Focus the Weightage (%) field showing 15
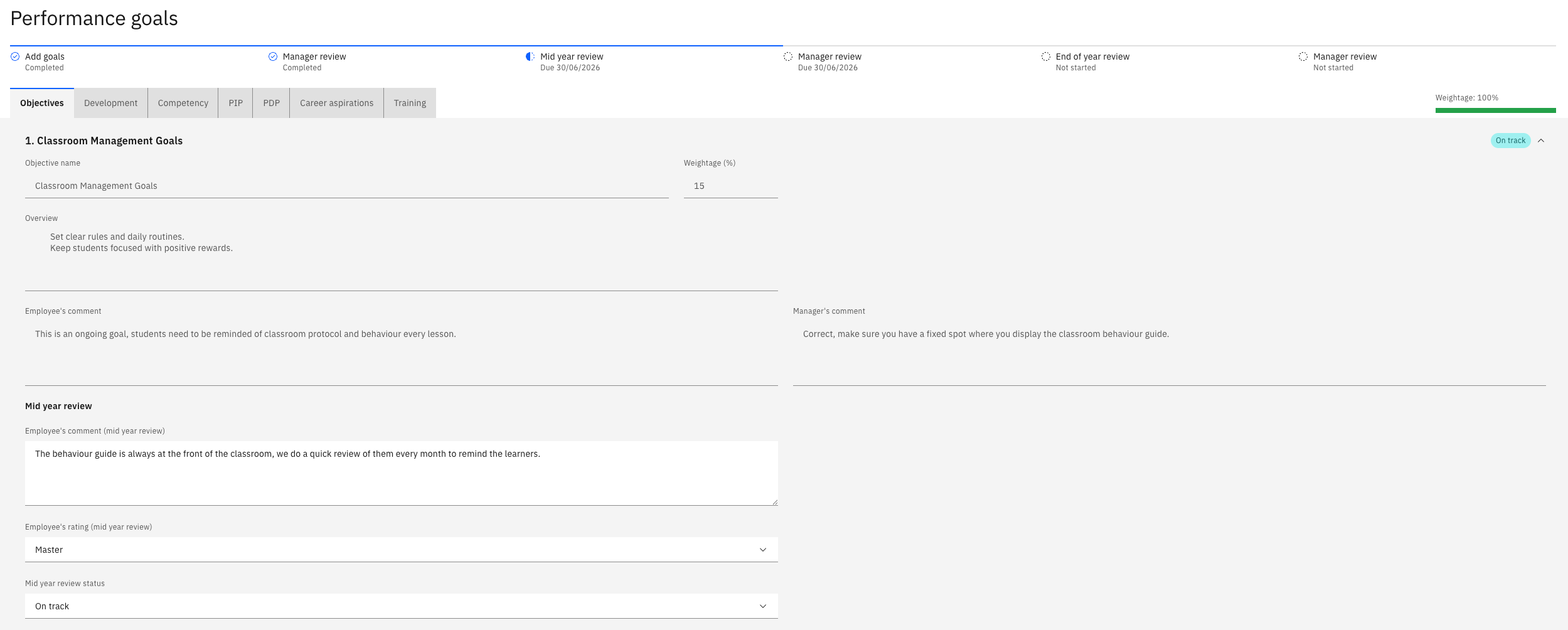Viewport: 1568px width, 630px height. [731, 186]
